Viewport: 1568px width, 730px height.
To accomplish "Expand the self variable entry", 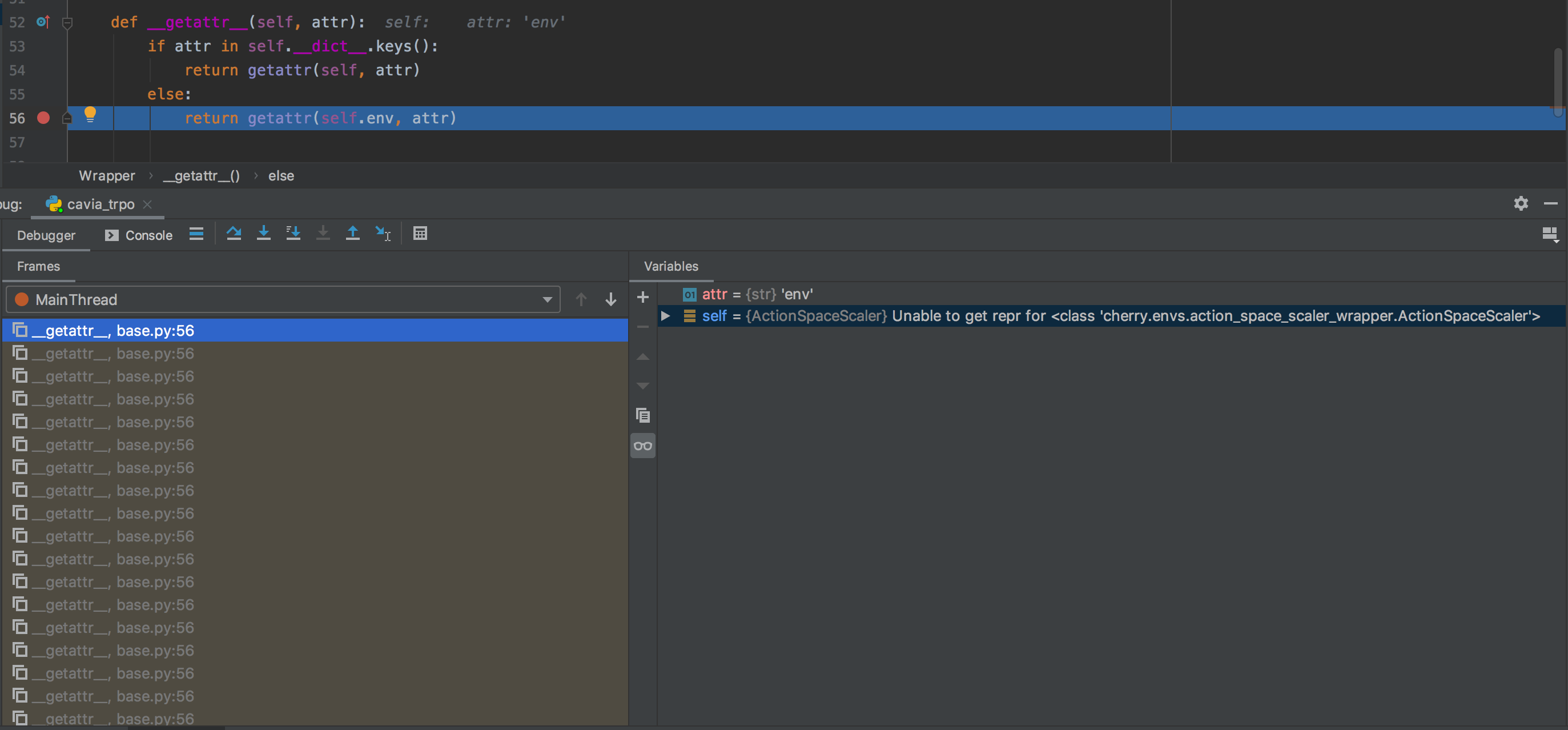I will [665, 316].
